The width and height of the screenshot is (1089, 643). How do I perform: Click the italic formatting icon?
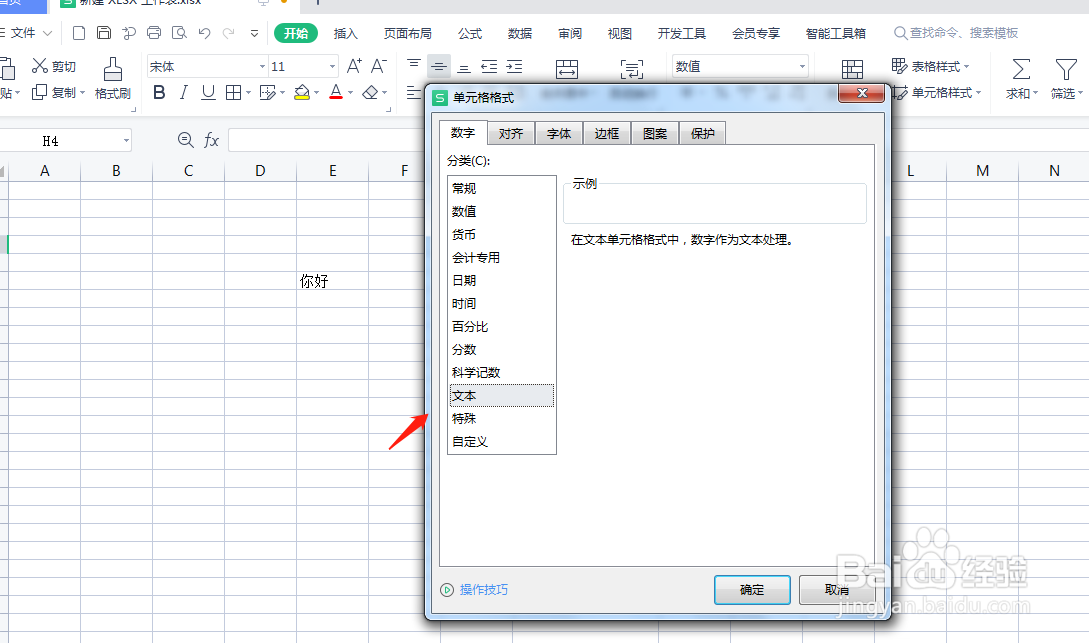click(x=184, y=92)
